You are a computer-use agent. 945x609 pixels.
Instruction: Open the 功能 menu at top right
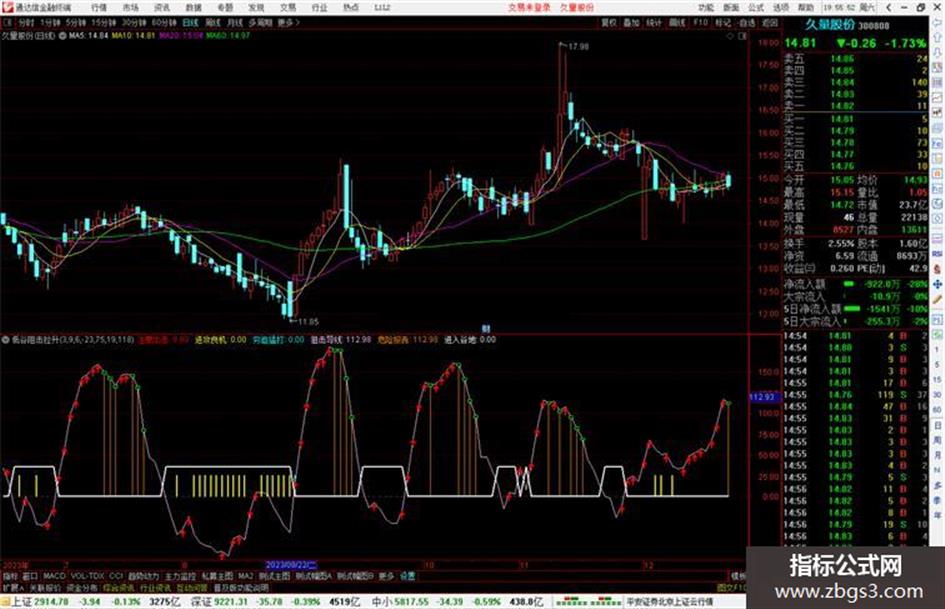706,8
